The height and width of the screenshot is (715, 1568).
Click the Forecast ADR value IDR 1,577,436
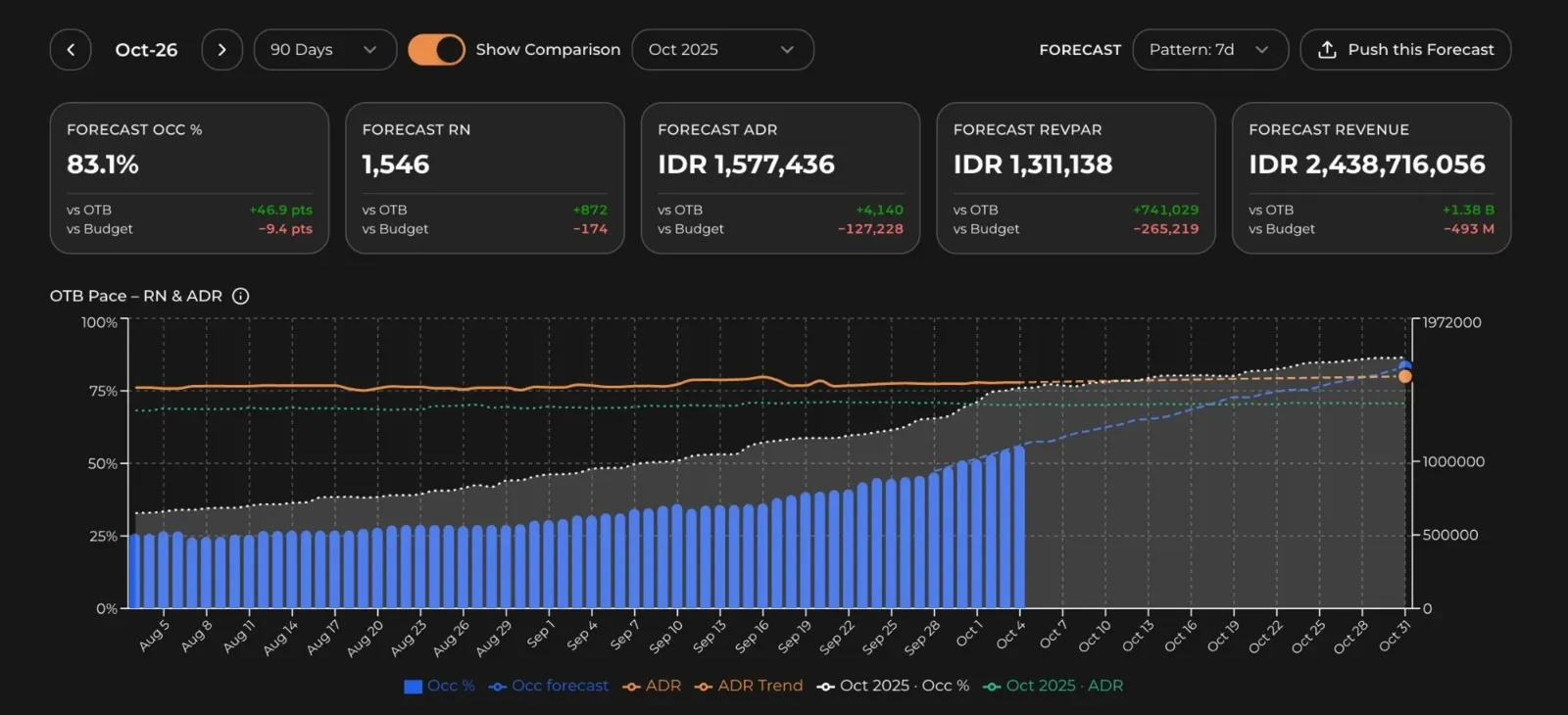click(x=746, y=165)
